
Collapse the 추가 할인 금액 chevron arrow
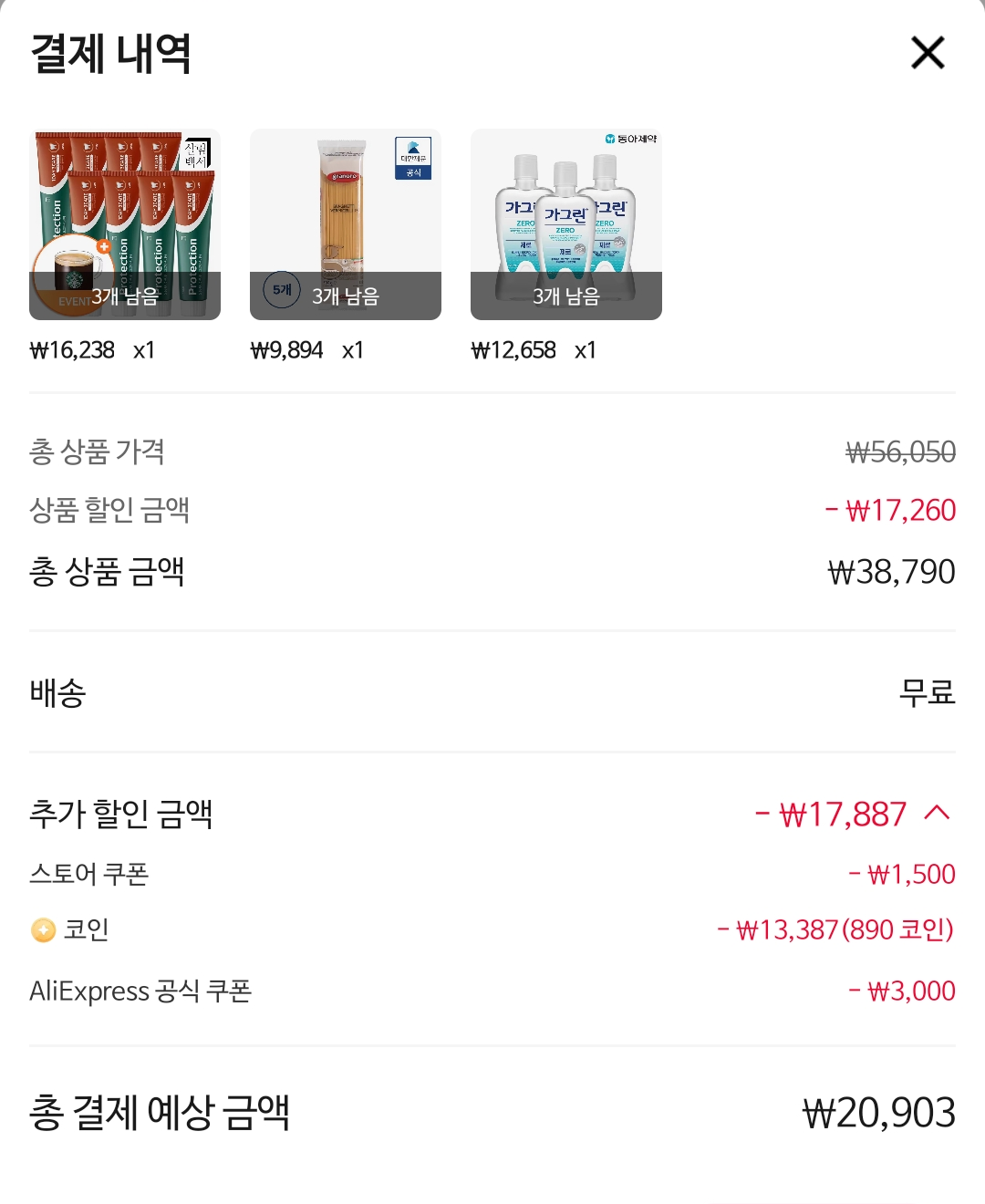coord(937,813)
